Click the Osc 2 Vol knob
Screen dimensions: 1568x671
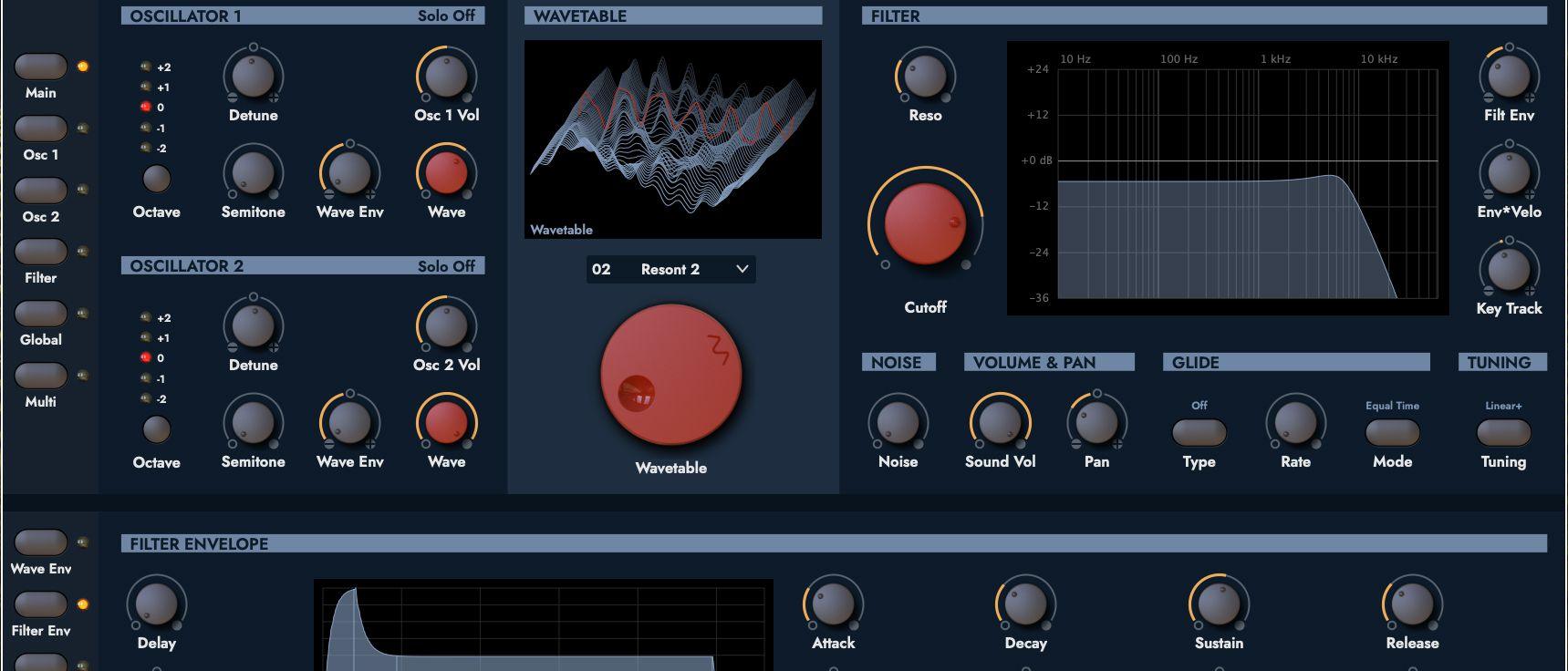(x=446, y=325)
